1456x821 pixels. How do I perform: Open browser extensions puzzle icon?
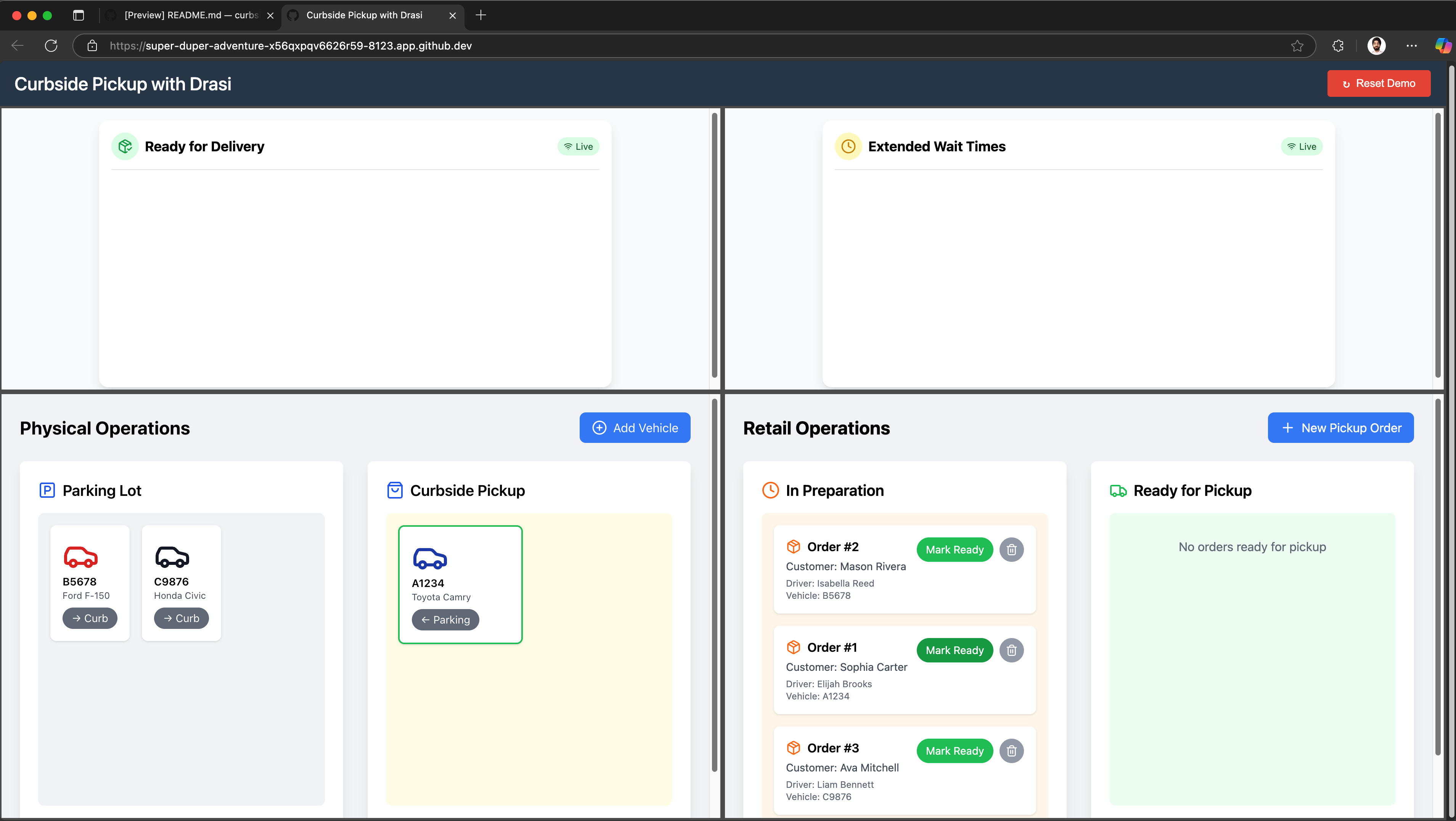point(1337,46)
